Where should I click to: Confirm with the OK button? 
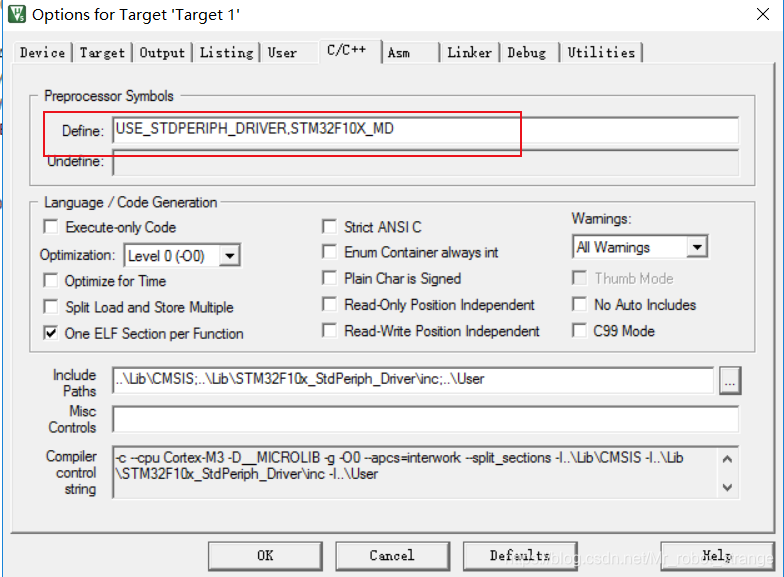(265, 556)
